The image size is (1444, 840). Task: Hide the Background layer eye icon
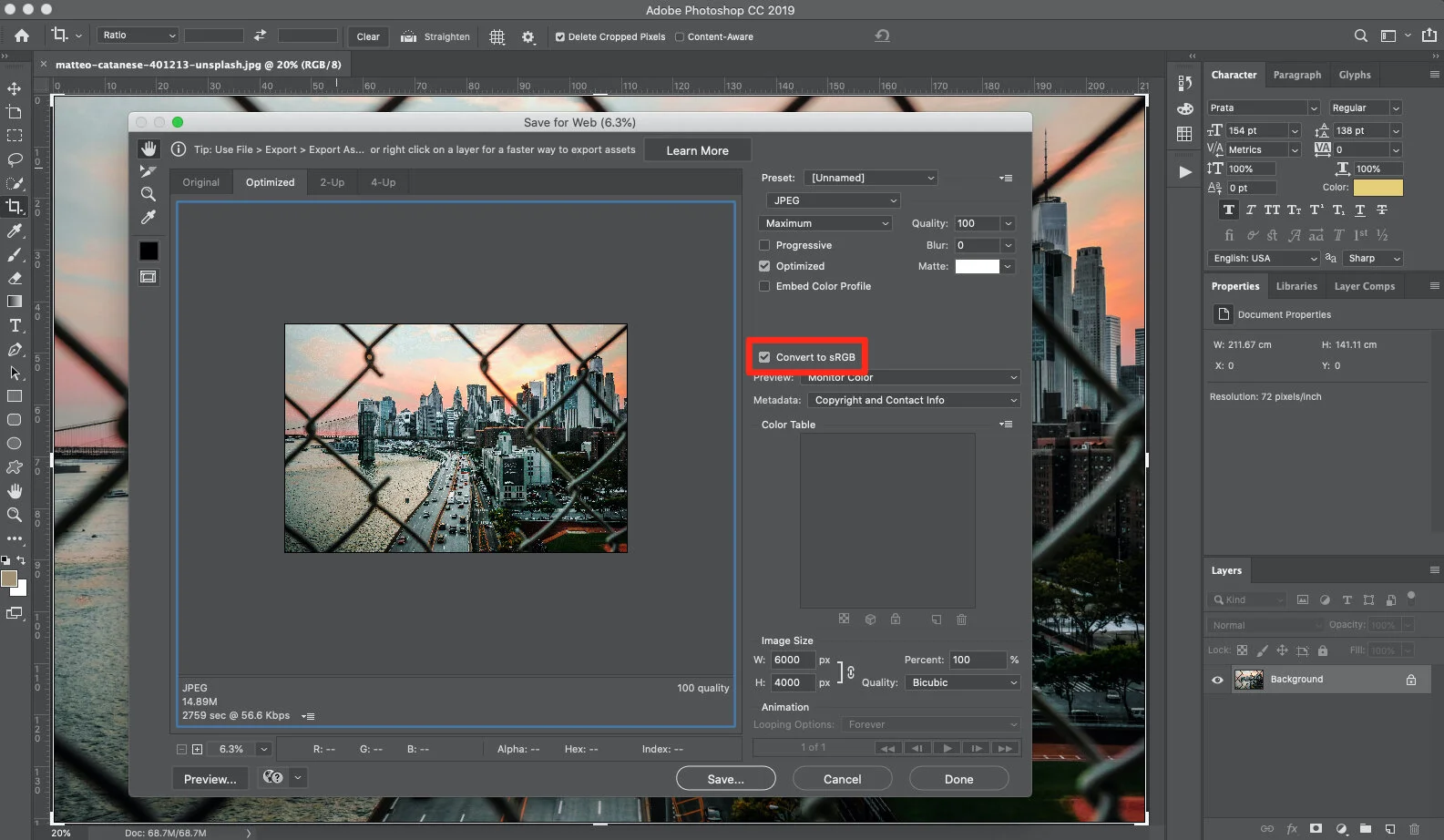click(x=1217, y=680)
